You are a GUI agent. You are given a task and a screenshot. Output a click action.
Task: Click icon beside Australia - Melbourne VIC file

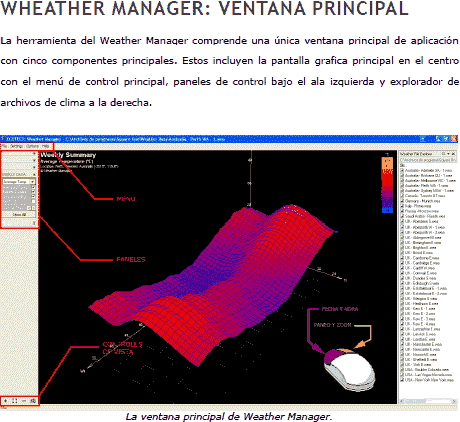tap(402, 181)
